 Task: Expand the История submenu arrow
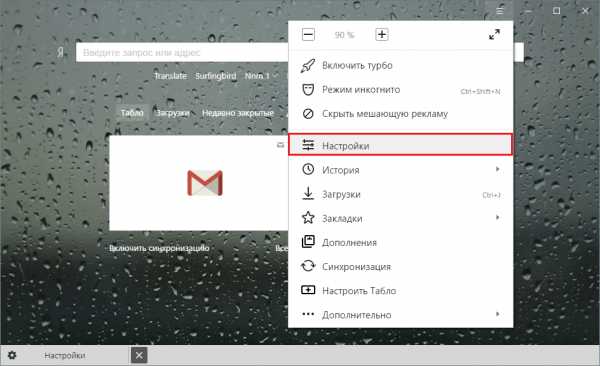pyautogui.click(x=497, y=169)
